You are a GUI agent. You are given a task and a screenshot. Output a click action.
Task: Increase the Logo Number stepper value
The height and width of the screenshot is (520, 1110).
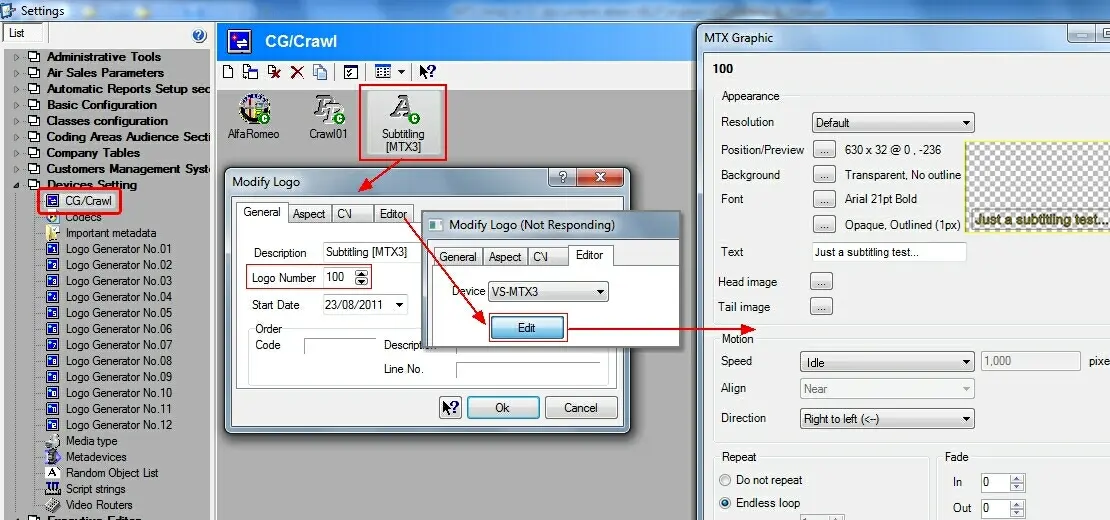(362, 273)
